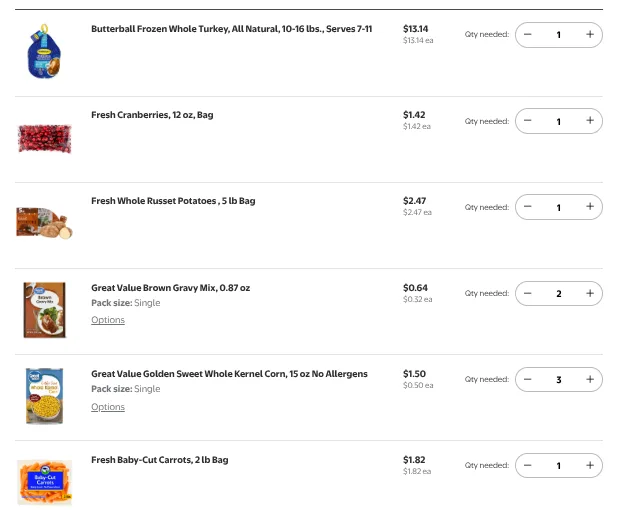The height and width of the screenshot is (510, 617).
Task: Click the Fresh Cranberries product image
Action: click(44, 137)
